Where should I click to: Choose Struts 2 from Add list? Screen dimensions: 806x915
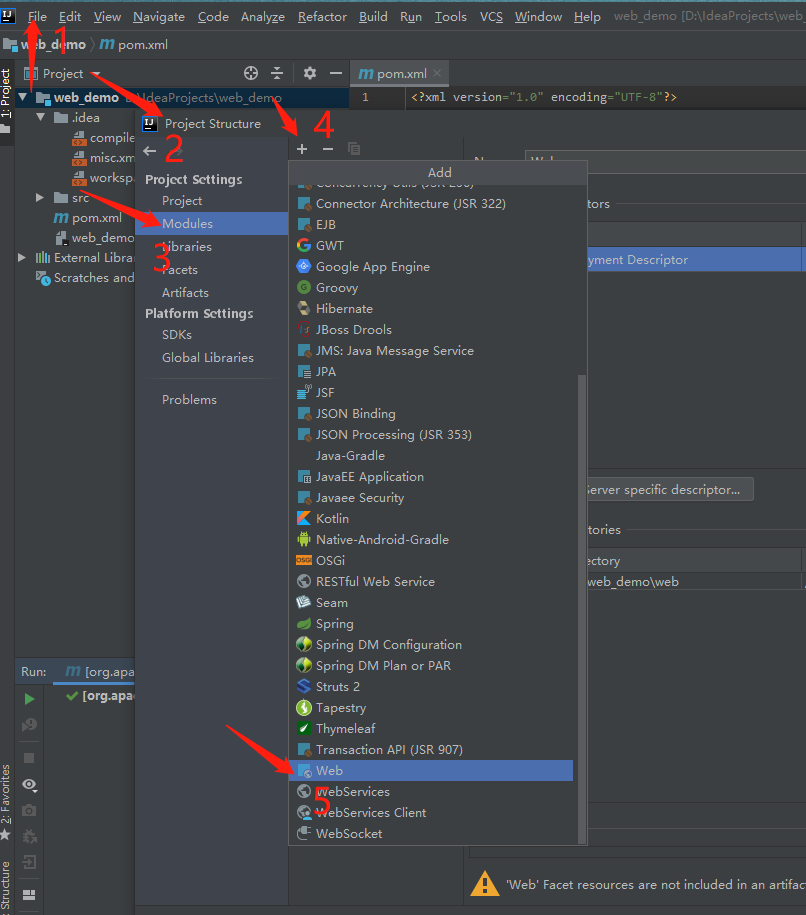432,687
